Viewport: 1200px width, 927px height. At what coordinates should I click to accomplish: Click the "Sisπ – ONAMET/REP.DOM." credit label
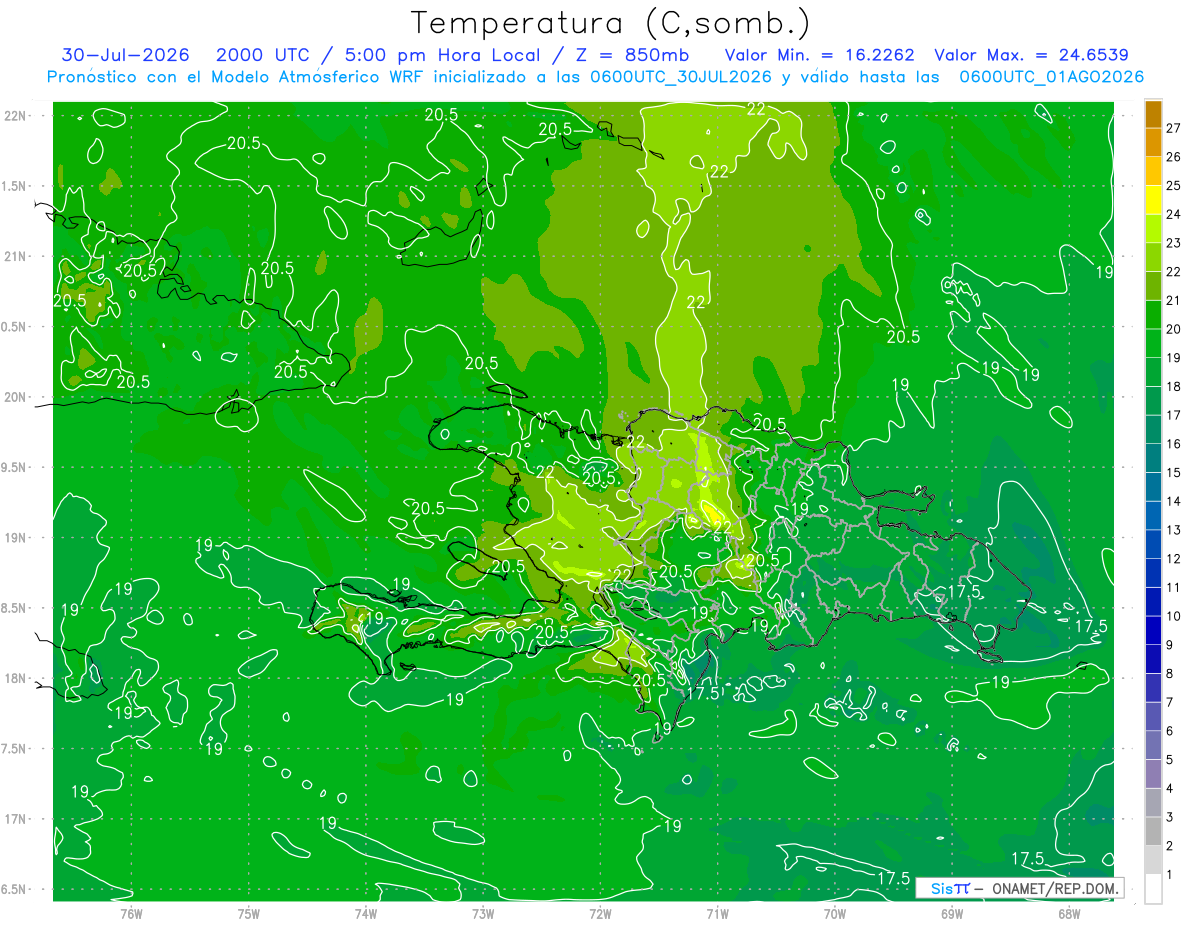pyautogui.click(x=1020, y=888)
